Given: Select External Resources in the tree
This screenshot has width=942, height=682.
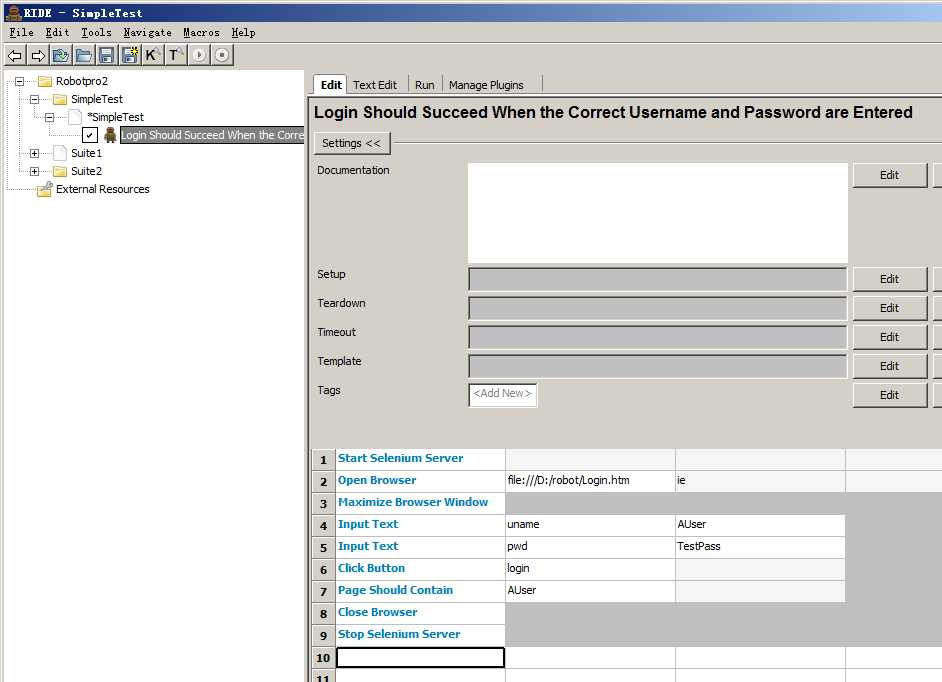Looking at the screenshot, I should pos(103,189).
